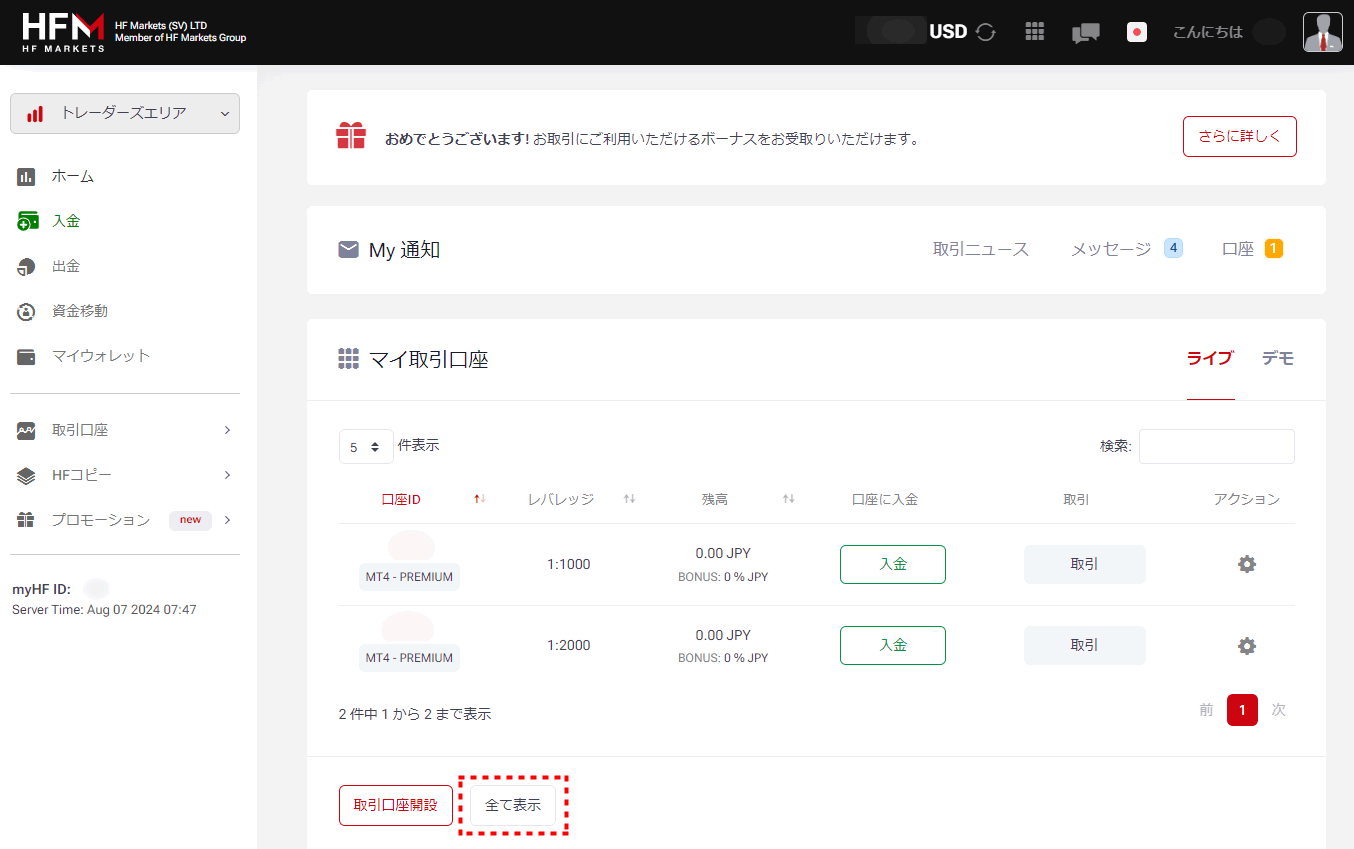The height and width of the screenshot is (849, 1354).
Task: Click the 前 pagination link
Action: pyautogui.click(x=1206, y=710)
